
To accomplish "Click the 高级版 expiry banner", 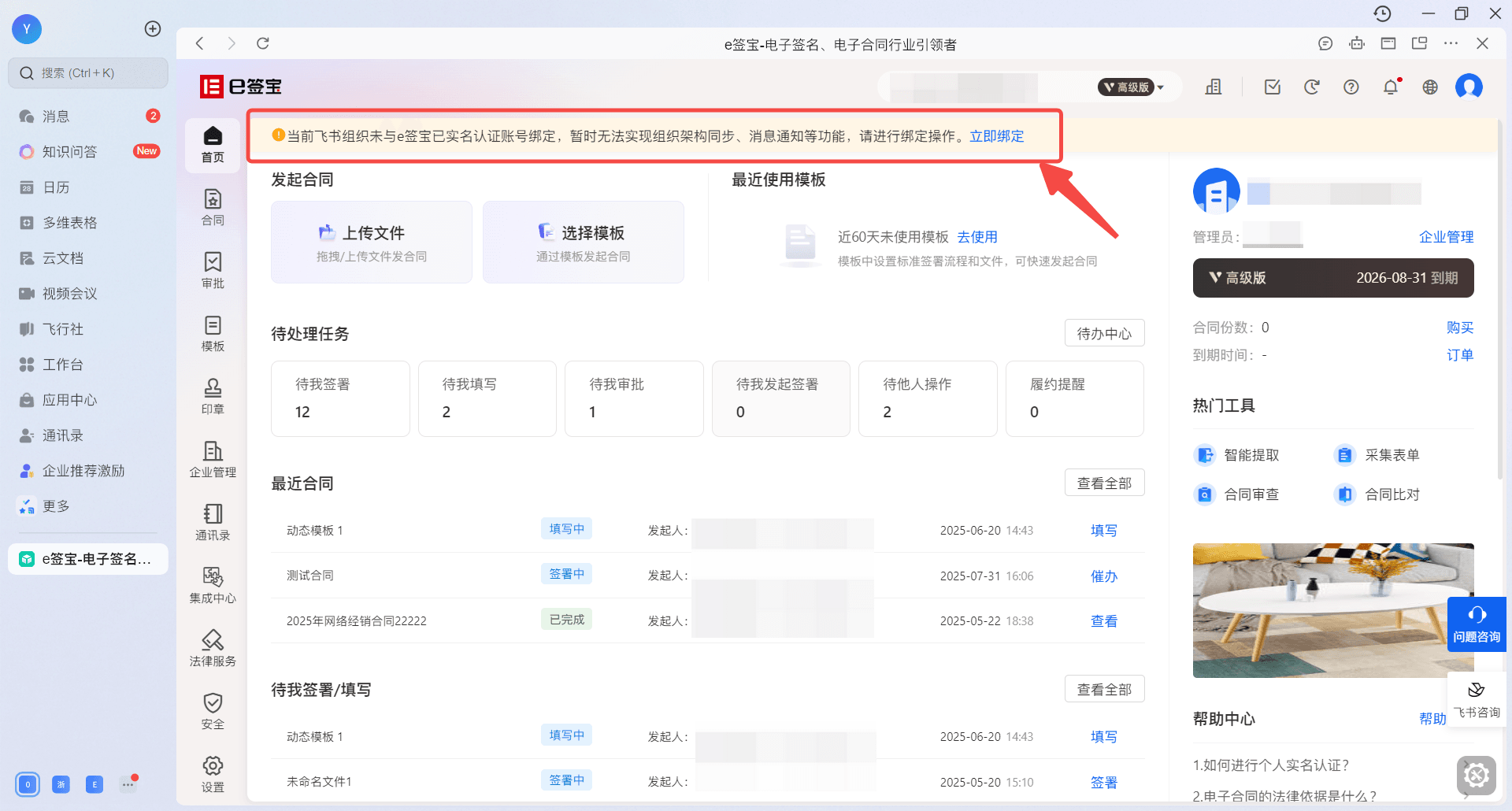I will coord(1333,278).
